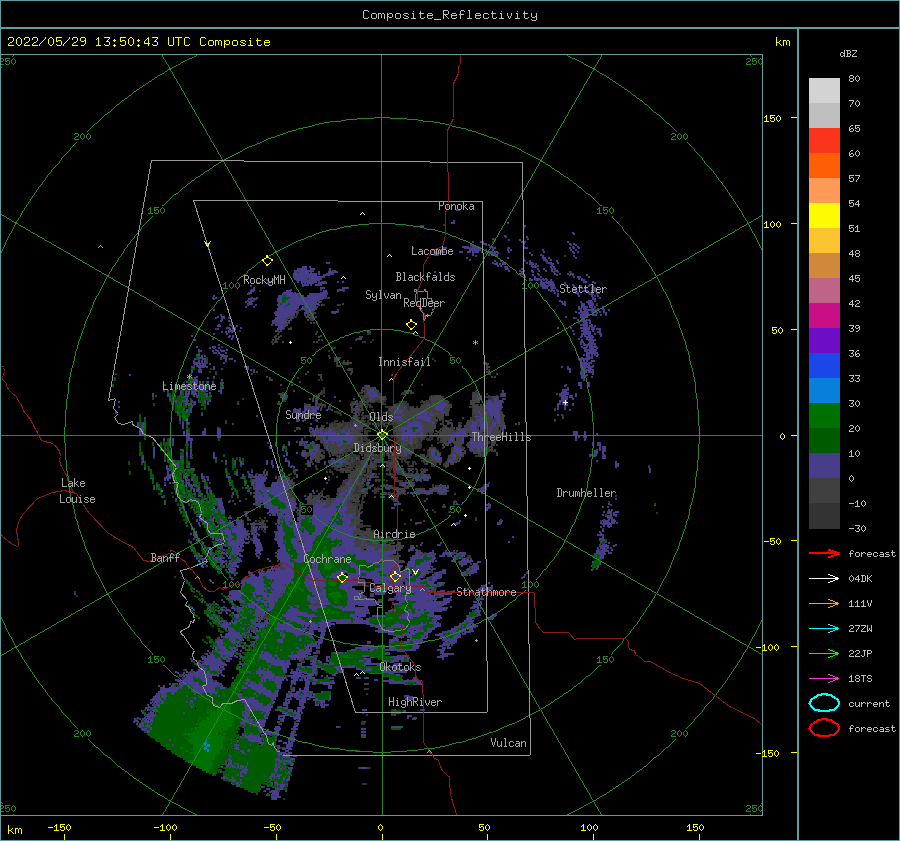
Task: Click the Limestone label
Action: 189,386
